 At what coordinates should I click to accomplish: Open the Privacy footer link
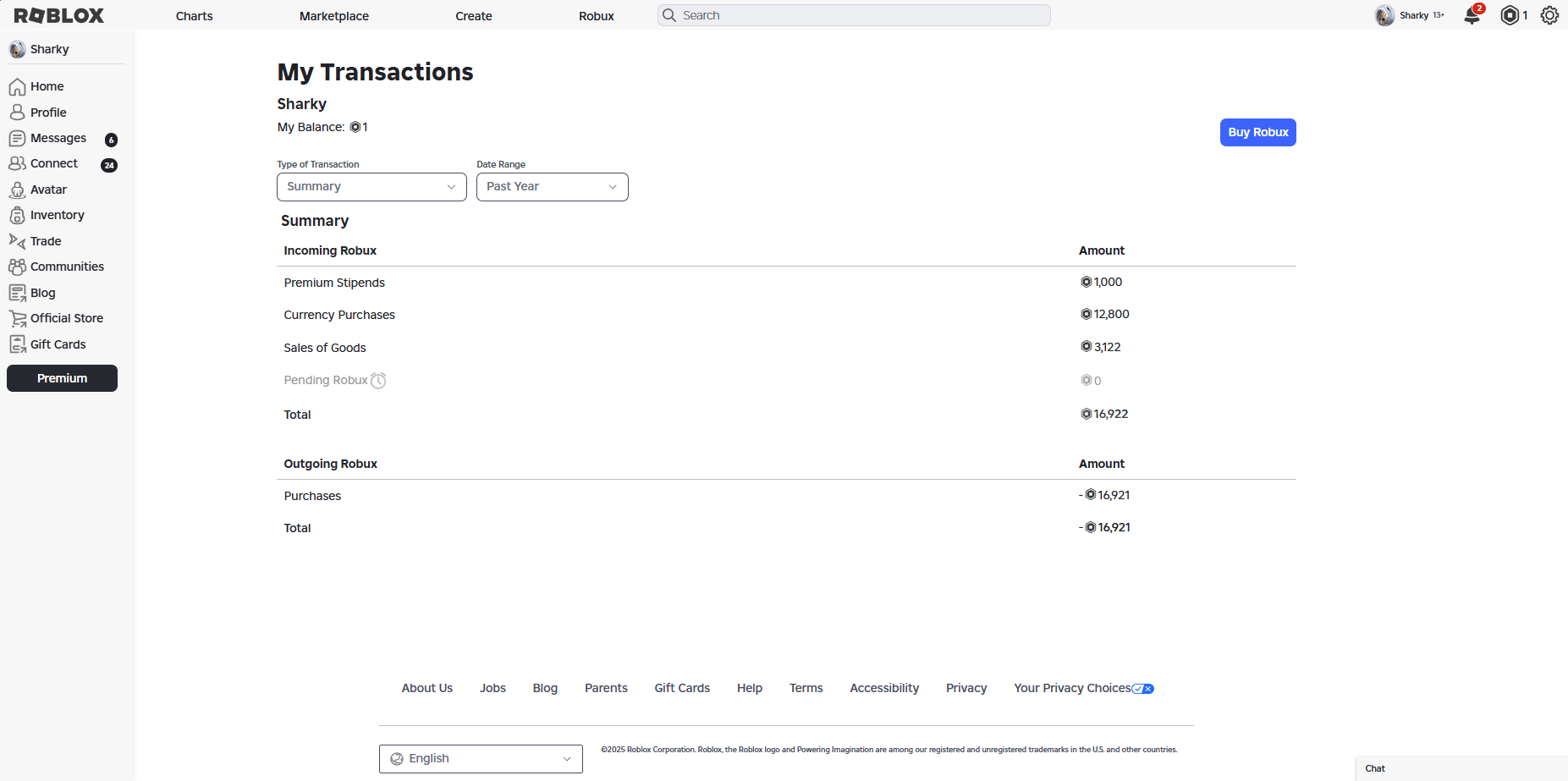tap(966, 688)
